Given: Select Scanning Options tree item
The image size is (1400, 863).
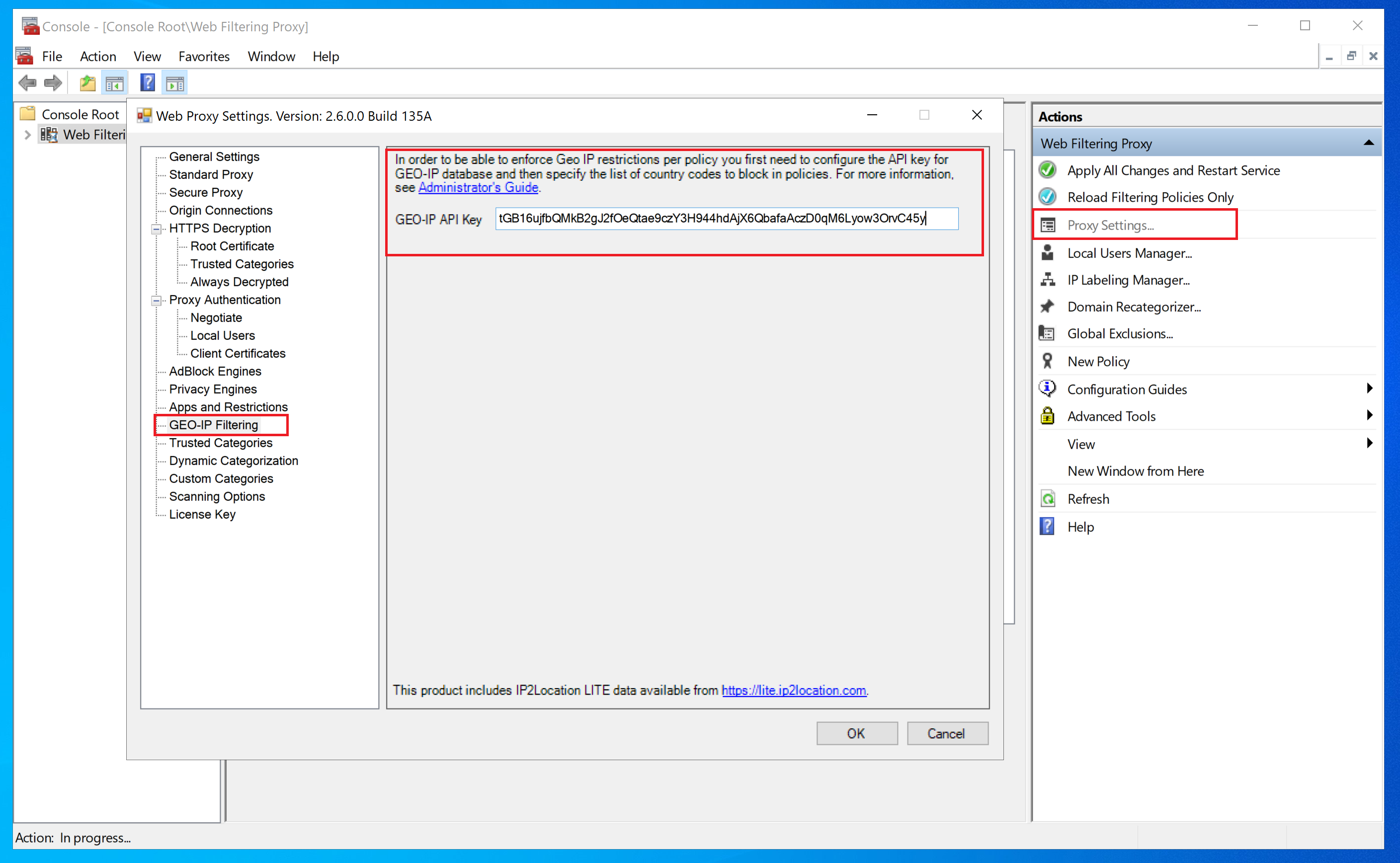Looking at the screenshot, I should coord(217,496).
